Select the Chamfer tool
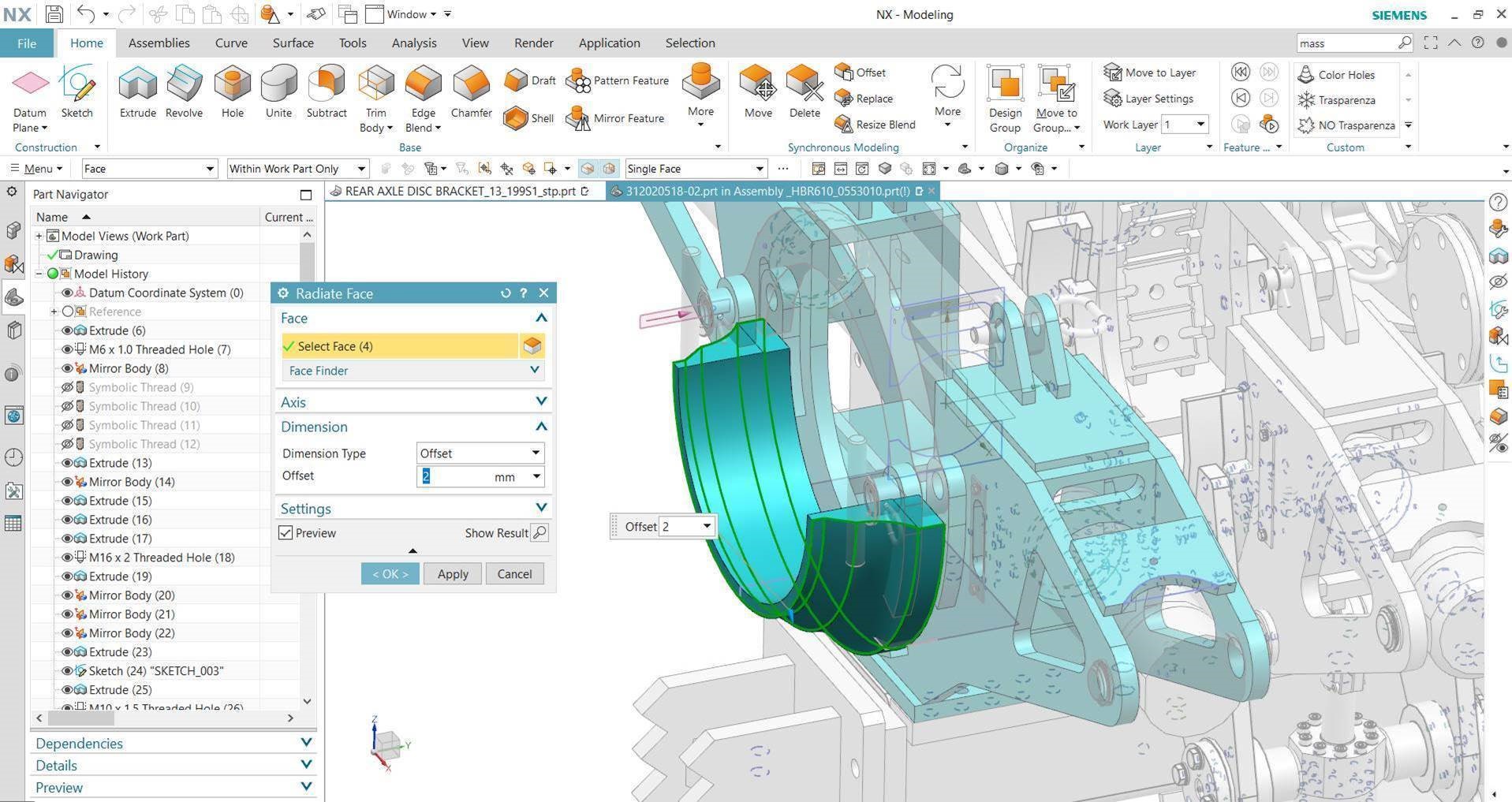Image resolution: width=1512 pixels, height=802 pixels. coord(471,92)
